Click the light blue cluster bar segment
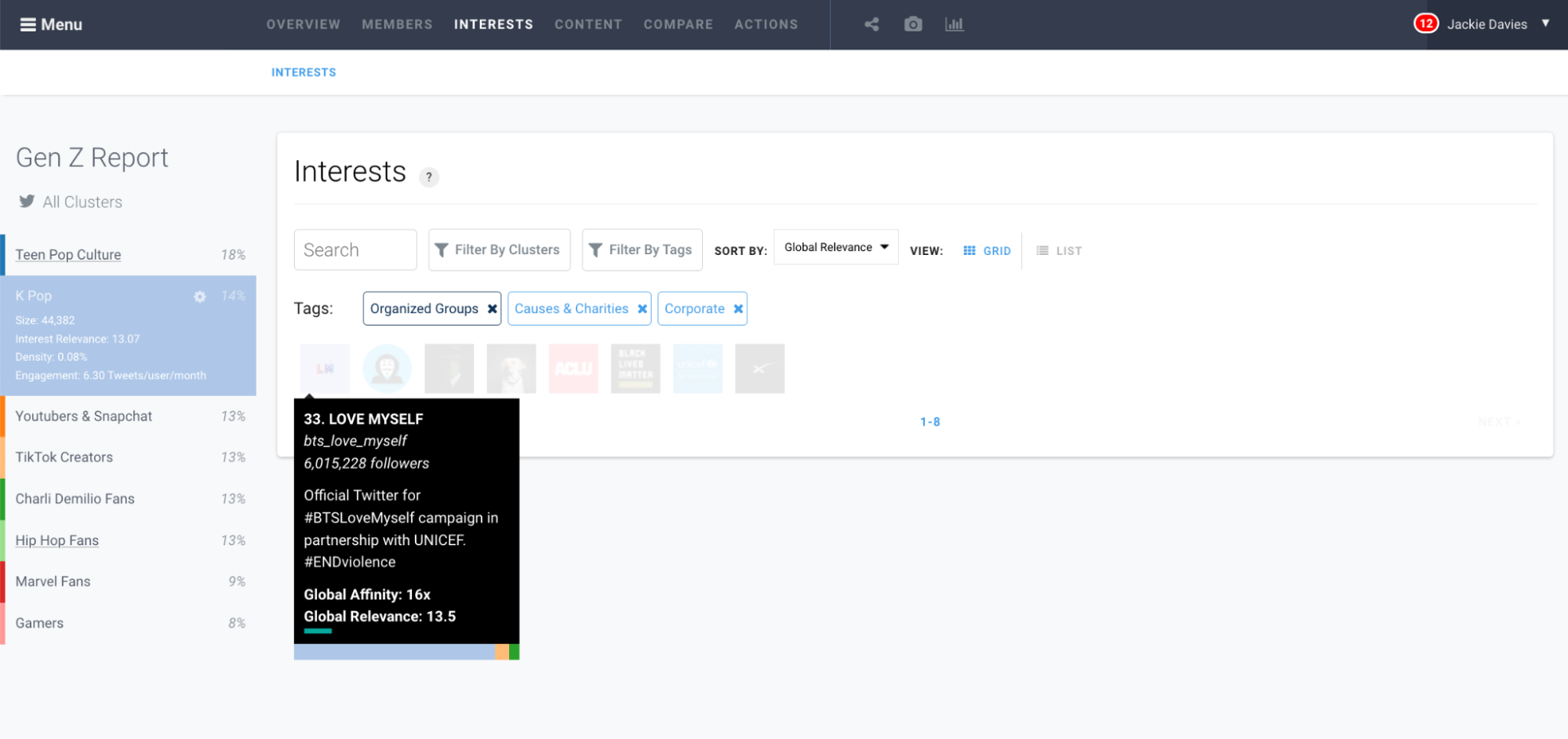1568x739 pixels. point(395,652)
